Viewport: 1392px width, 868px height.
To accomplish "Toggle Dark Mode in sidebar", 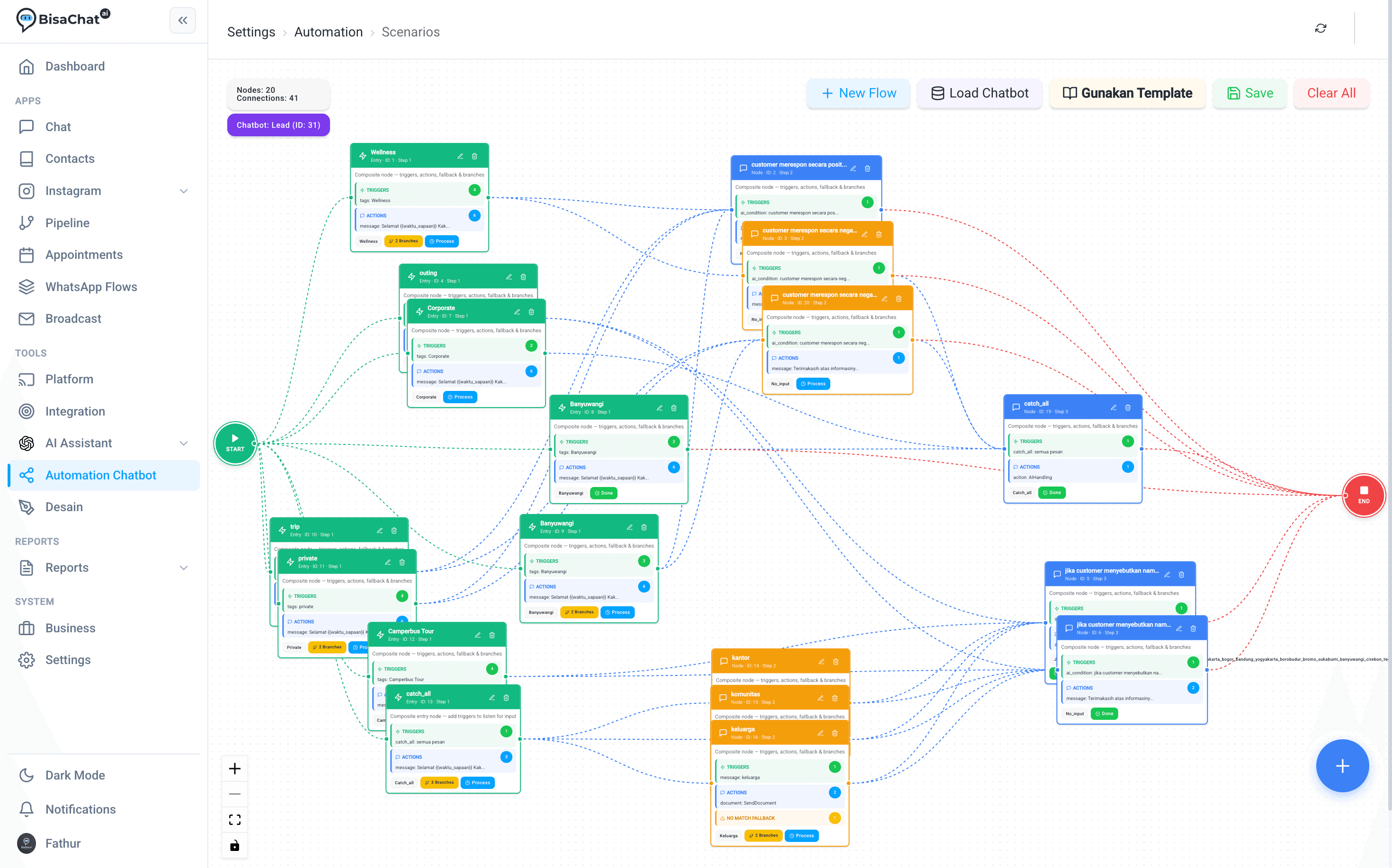I will 104,775.
